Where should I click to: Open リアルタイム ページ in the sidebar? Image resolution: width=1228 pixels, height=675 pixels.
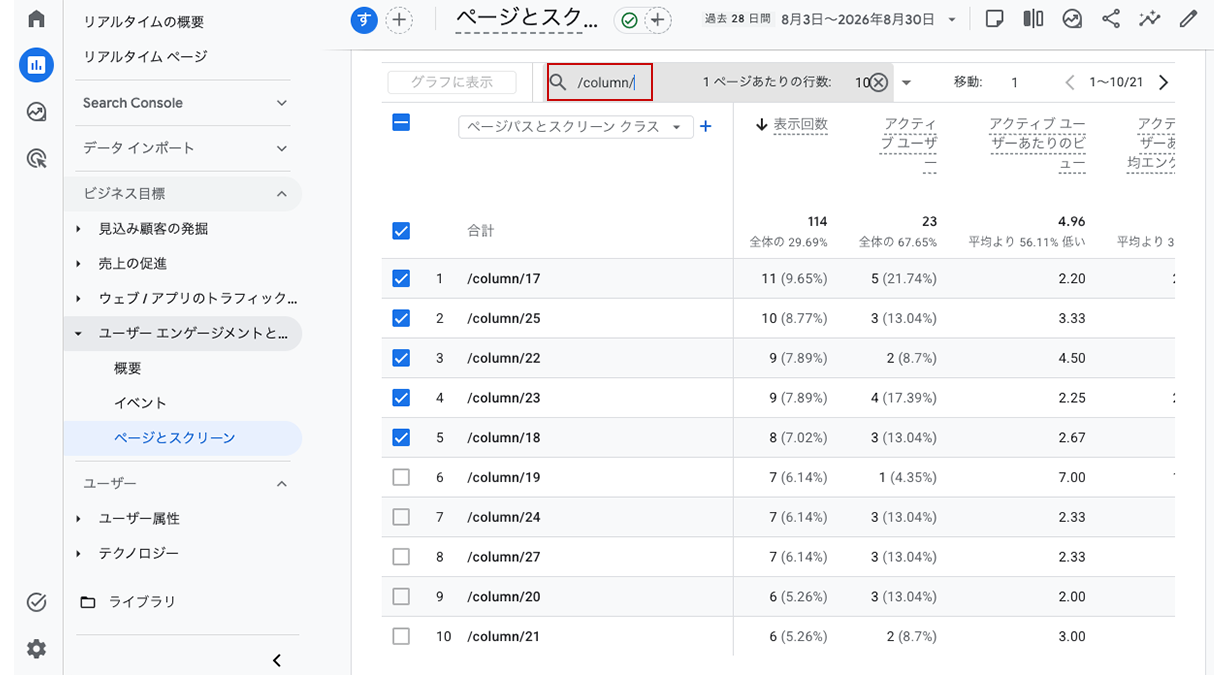pos(145,57)
